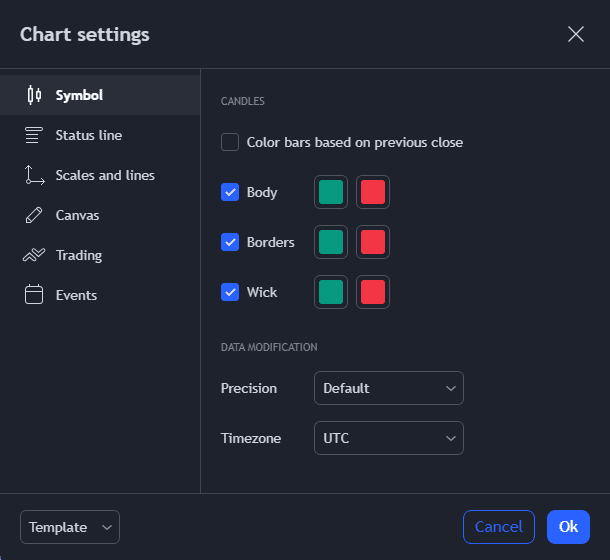Disable the Wick checkbox

click(x=230, y=292)
